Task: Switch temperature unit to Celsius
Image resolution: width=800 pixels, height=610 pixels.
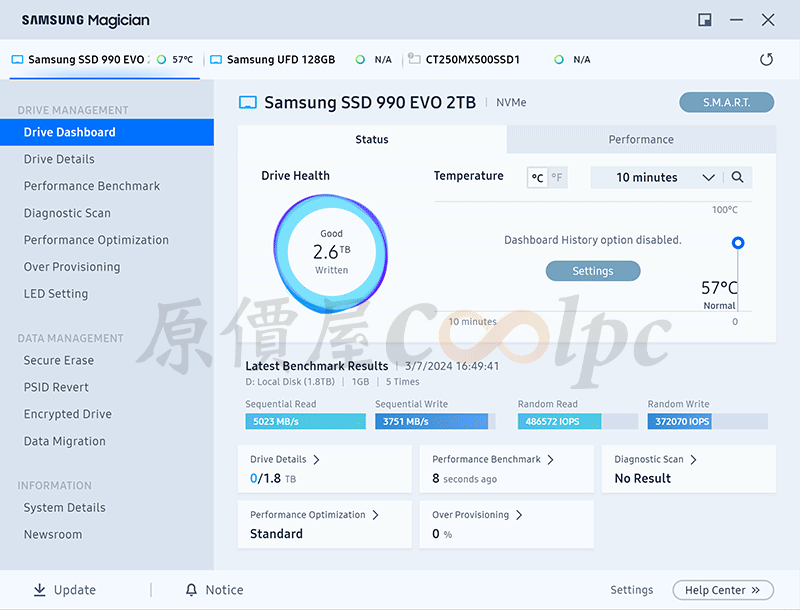Action: click(537, 177)
